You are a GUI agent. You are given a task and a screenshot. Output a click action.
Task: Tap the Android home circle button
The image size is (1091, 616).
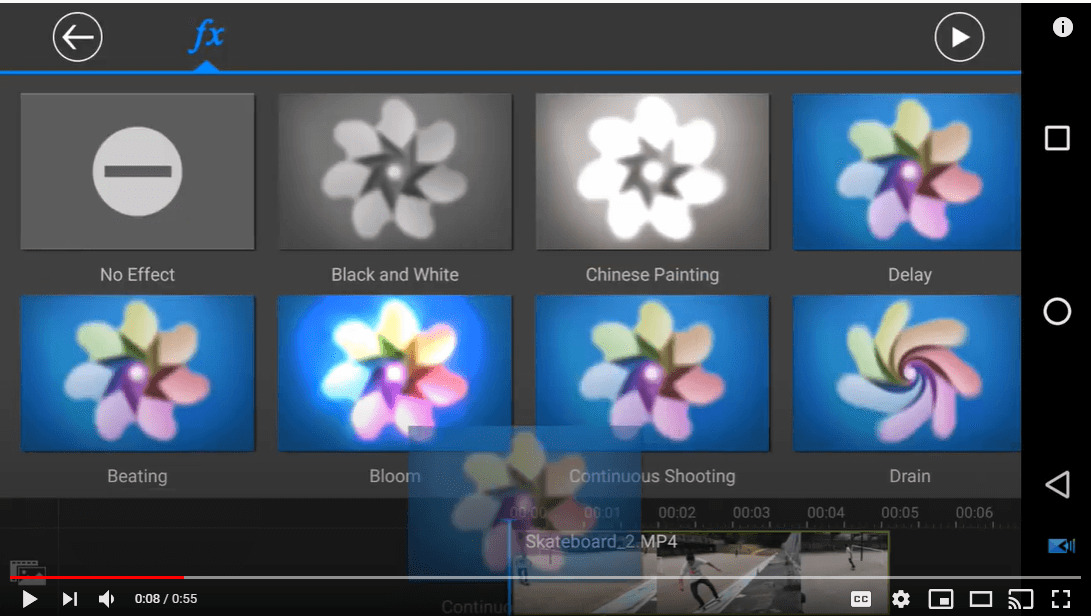coord(1057,311)
